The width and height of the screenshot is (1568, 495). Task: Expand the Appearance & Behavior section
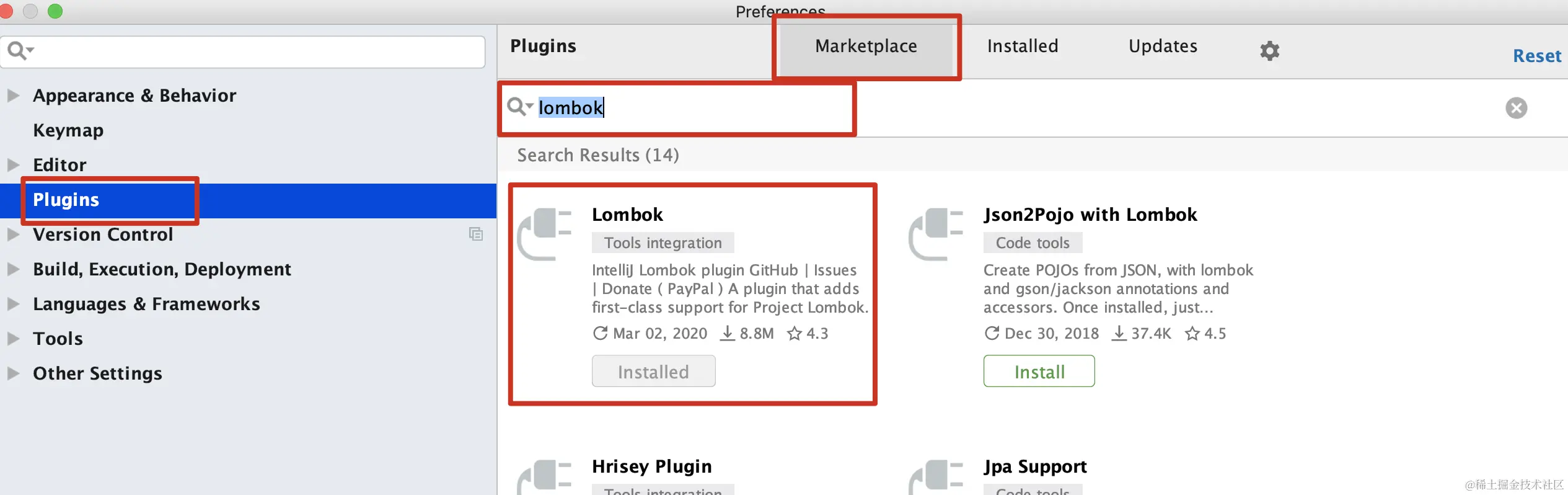(13, 96)
